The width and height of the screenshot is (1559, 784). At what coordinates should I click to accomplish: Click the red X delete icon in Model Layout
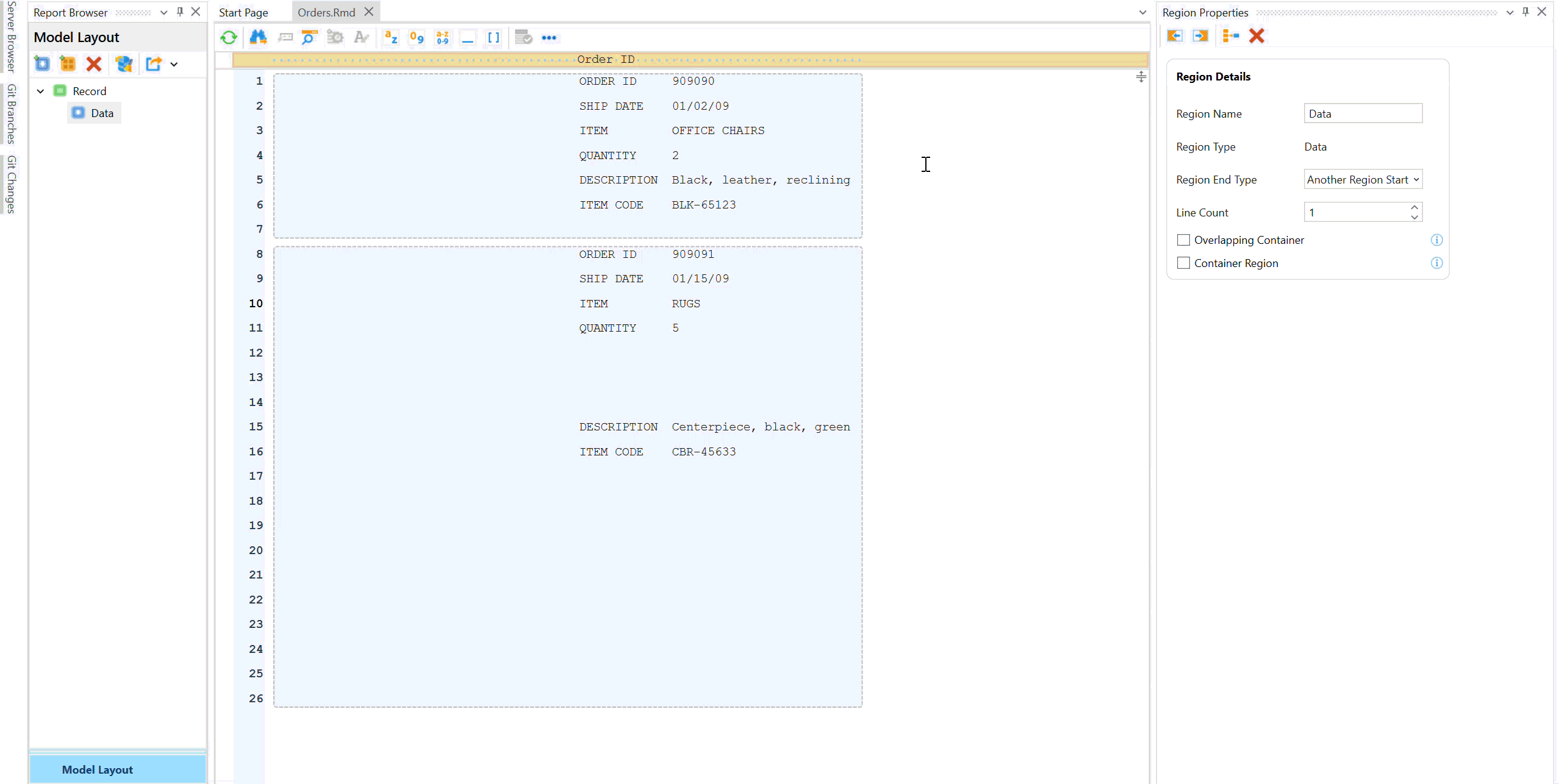pos(94,64)
